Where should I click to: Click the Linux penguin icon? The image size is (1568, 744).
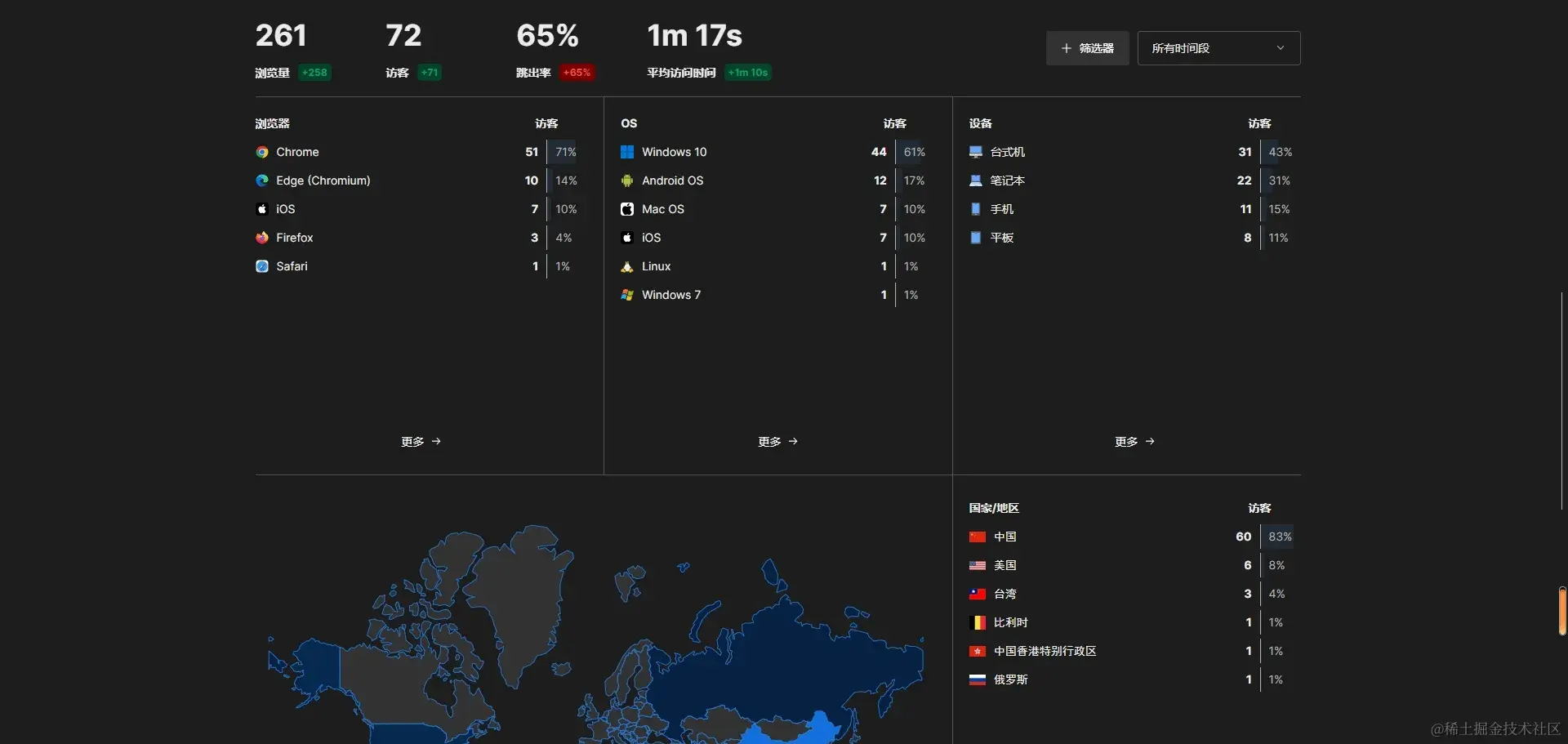point(627,266)
